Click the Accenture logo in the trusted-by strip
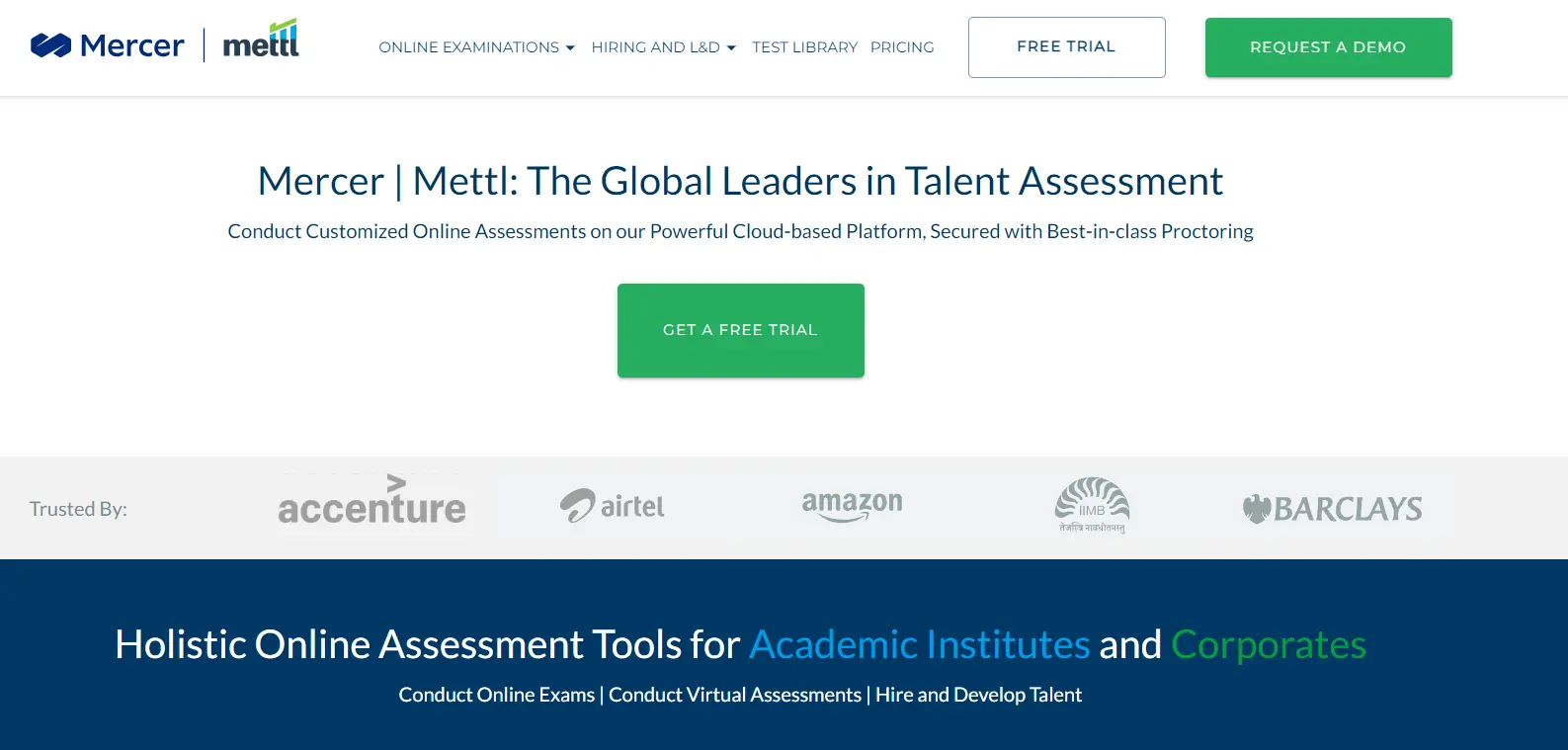The image size is (1568, 750). tap(371, 501)
